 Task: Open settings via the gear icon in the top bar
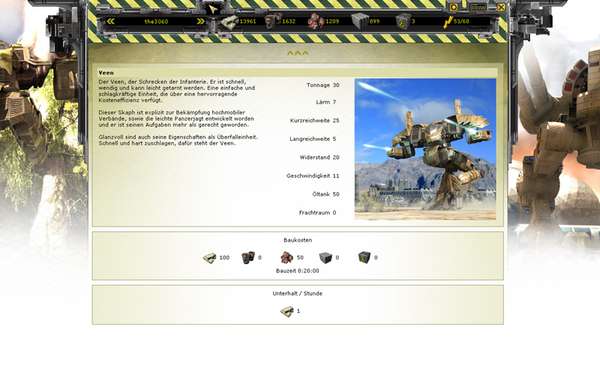click(x=453, y=7)
